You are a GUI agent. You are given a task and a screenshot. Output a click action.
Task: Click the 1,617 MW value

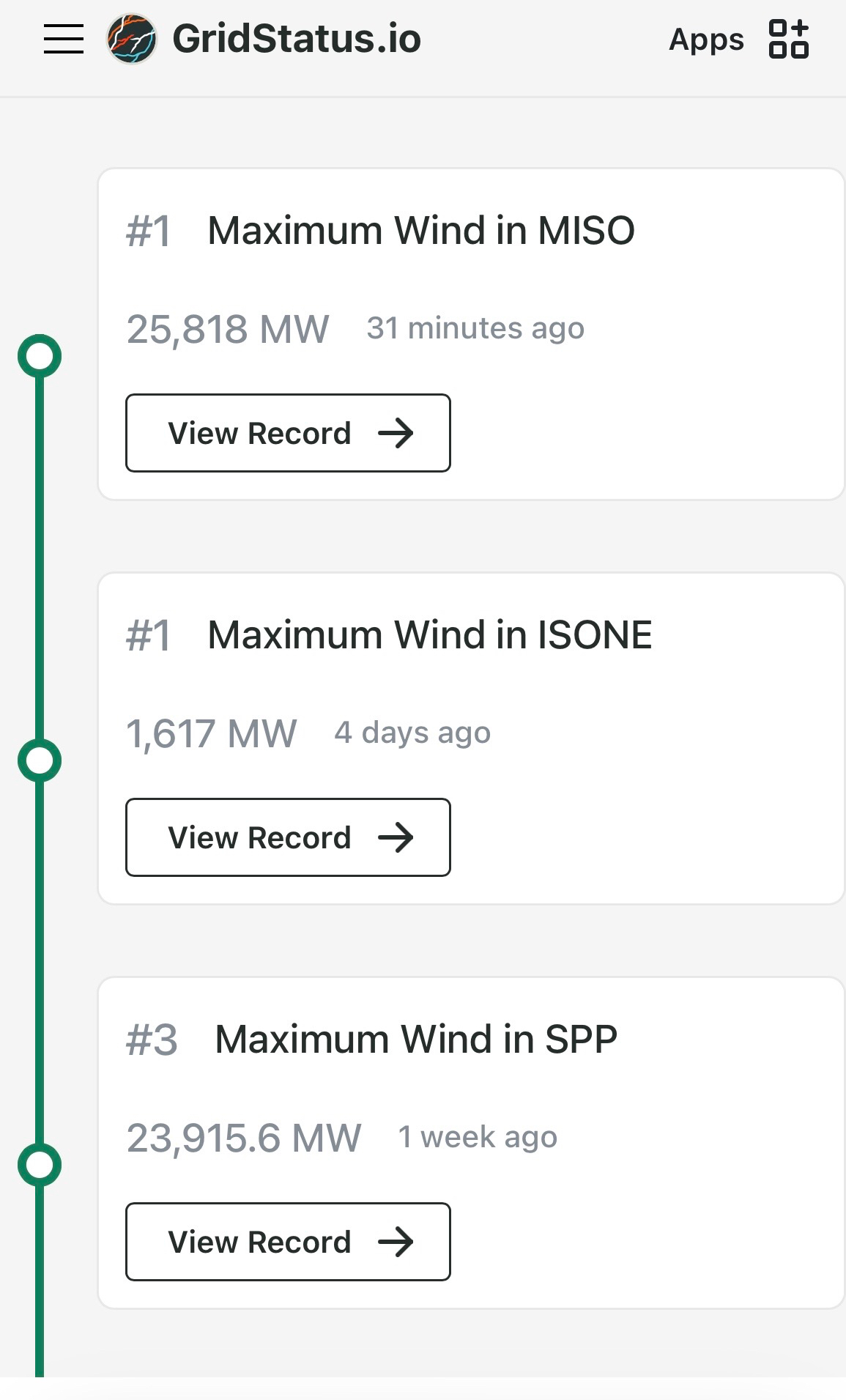[212, 733]
